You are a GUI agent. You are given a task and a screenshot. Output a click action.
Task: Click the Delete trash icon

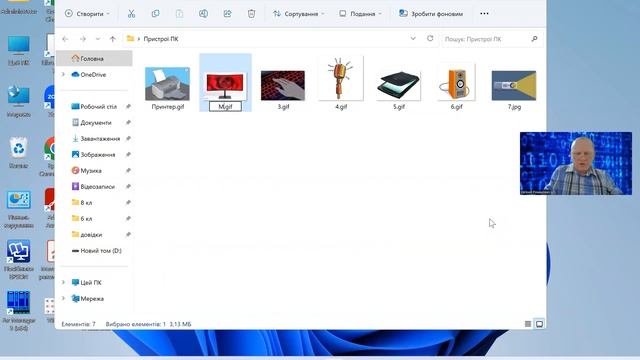click(x=251, y=13)
